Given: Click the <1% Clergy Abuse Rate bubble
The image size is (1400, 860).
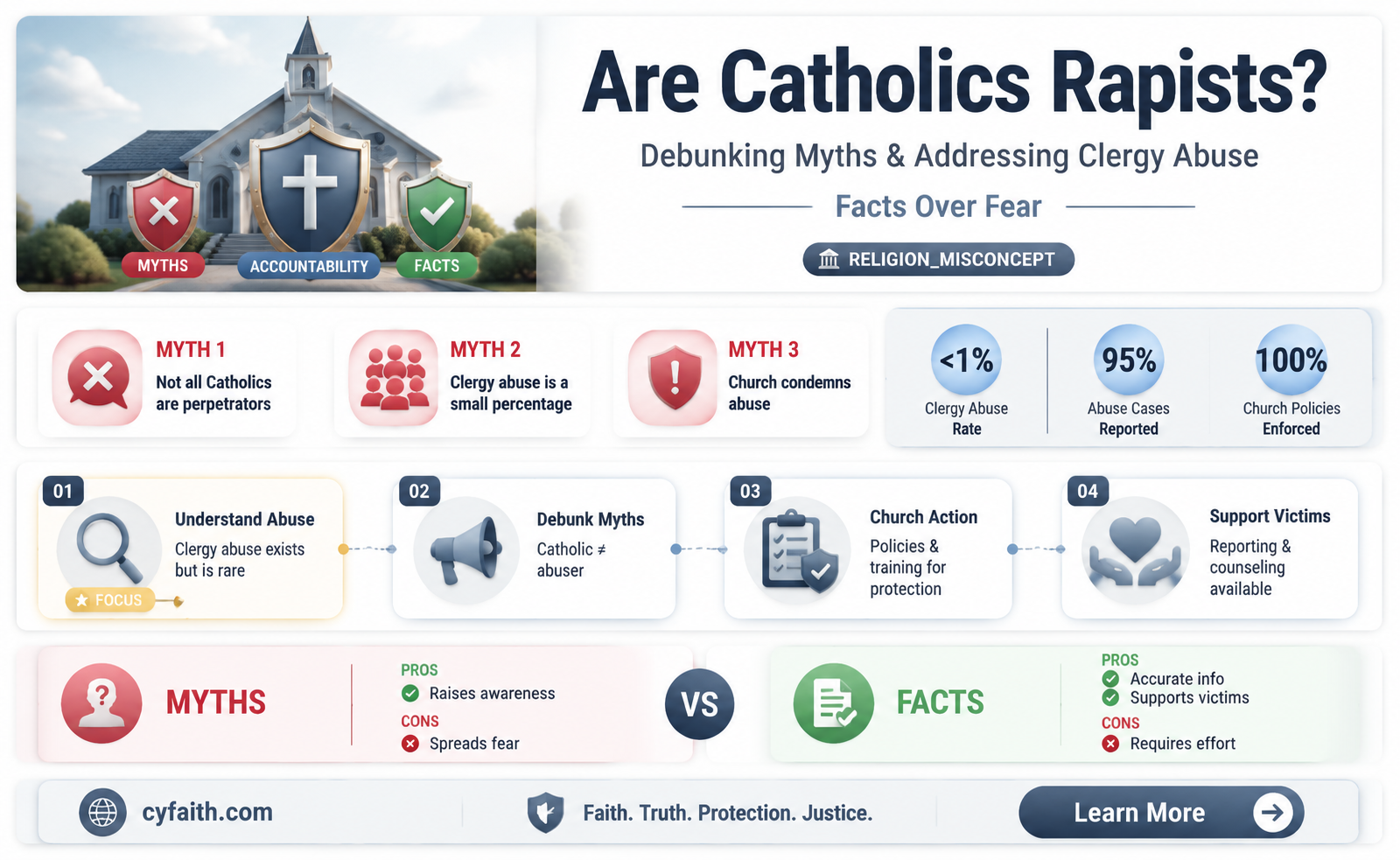Looking at the screenshot, I should point(967,360).
